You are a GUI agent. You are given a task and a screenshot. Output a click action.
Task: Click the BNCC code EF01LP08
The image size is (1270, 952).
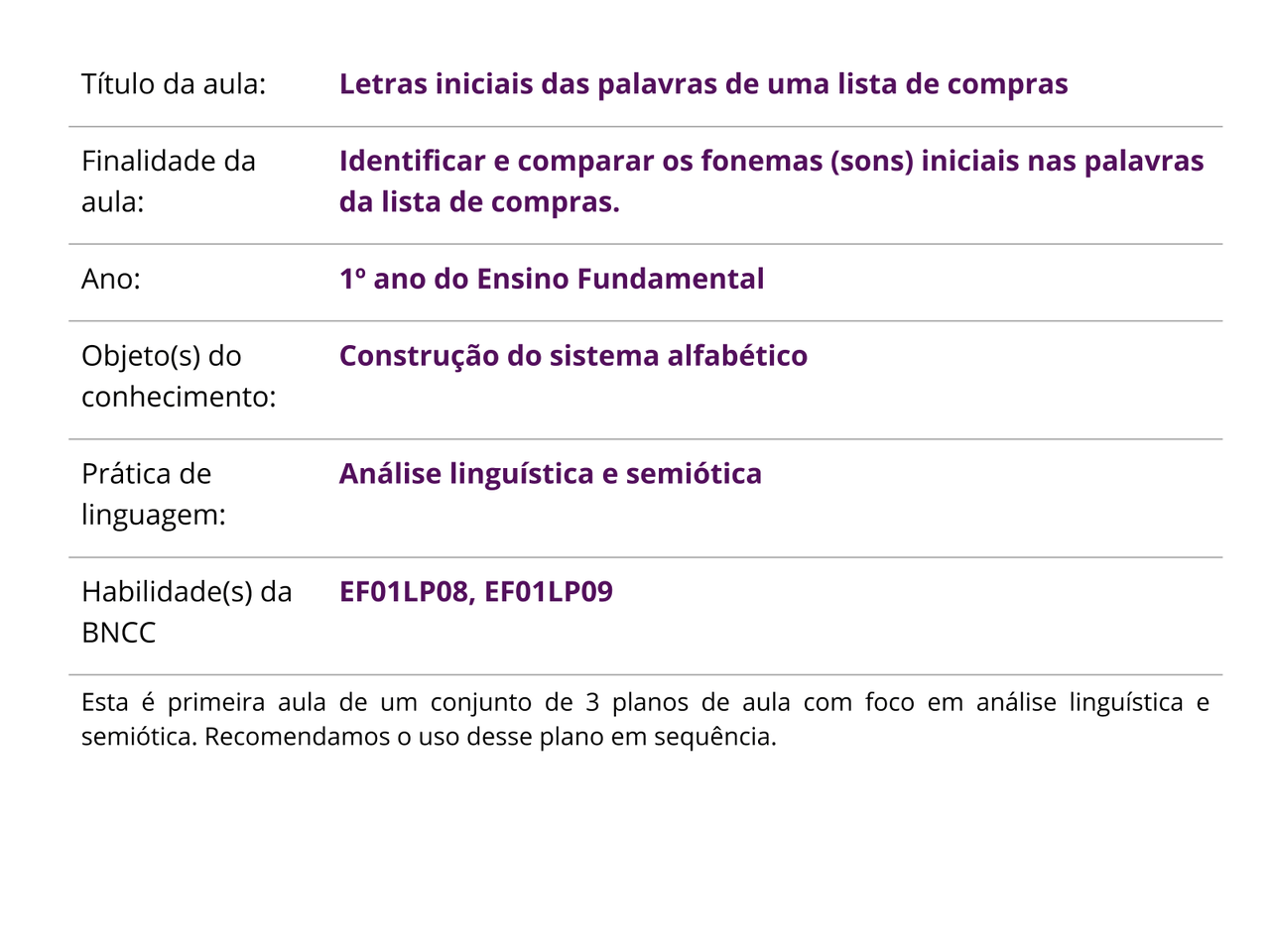click(x=404, y=592)
